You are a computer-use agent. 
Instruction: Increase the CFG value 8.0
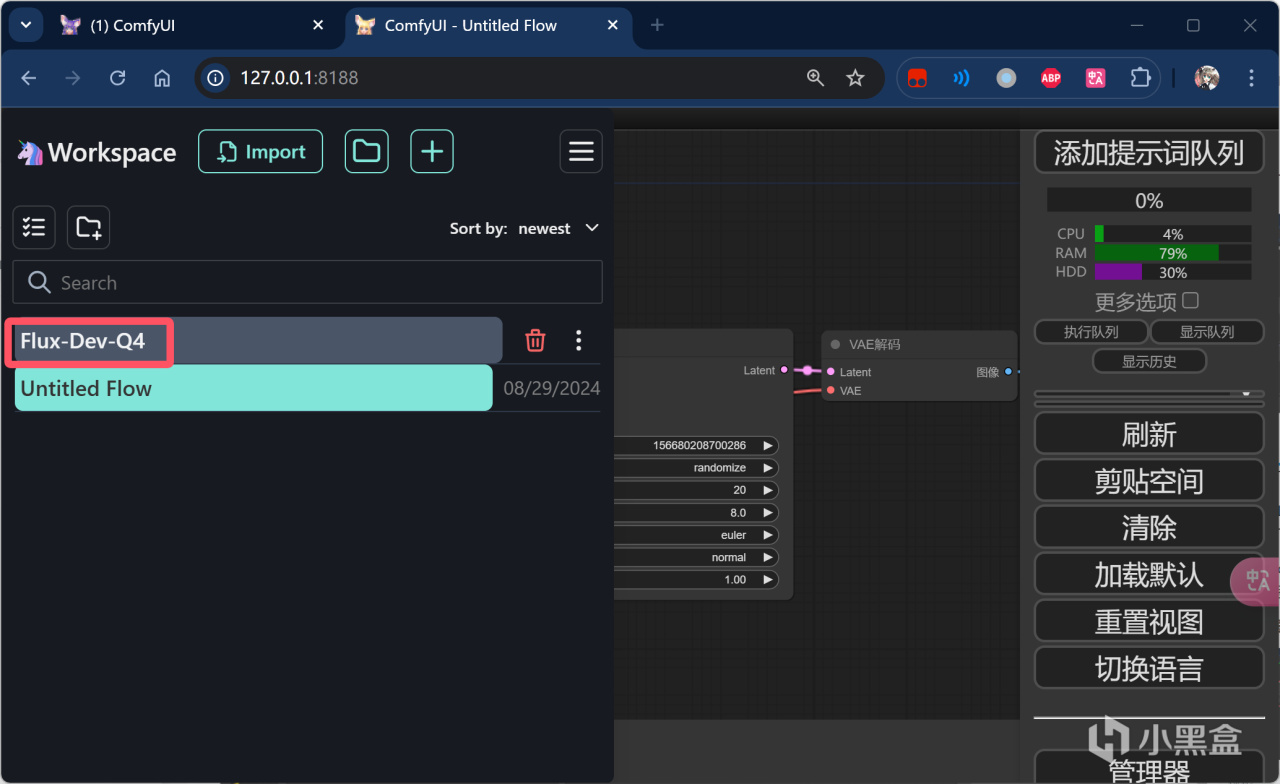[768, 512]
